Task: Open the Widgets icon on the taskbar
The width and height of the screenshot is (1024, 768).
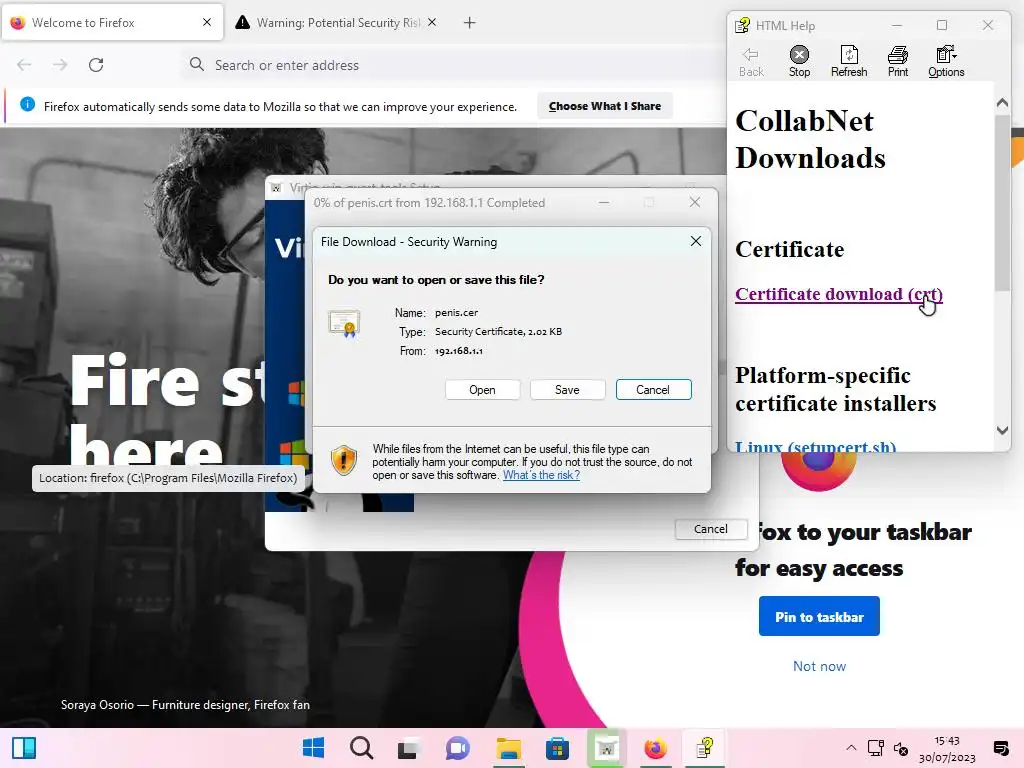Action: tap(24, 748)
